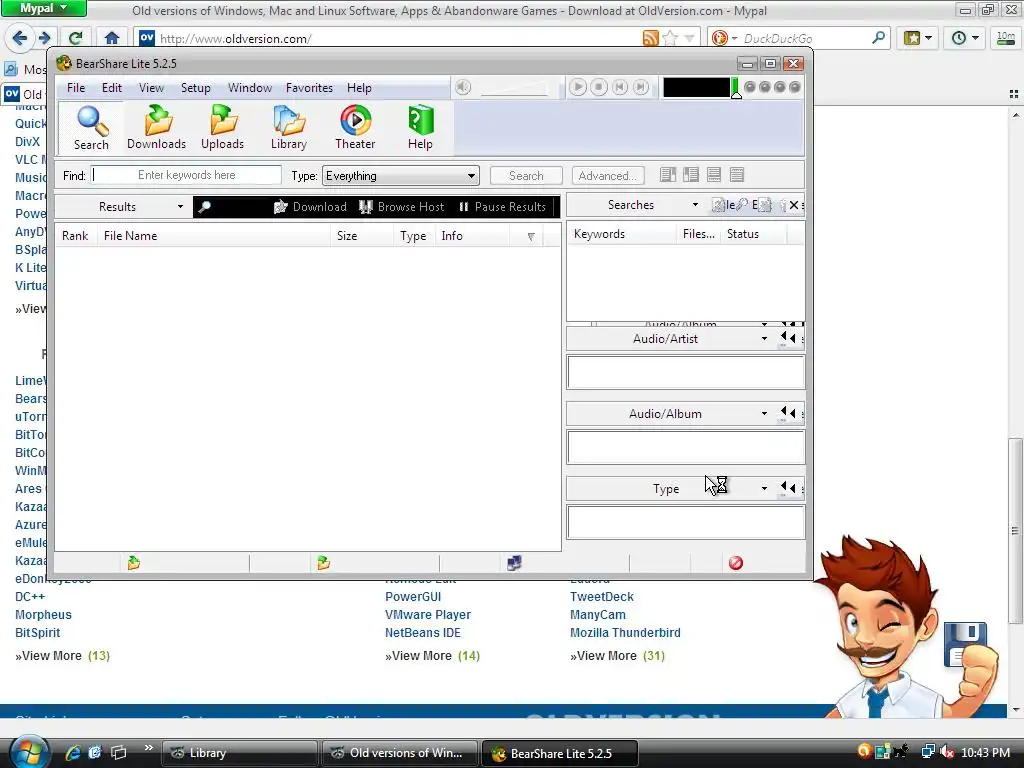Open the Search view in BearShare toolbar
Screen dimensions: 1024x768
(x=91, y=128)
